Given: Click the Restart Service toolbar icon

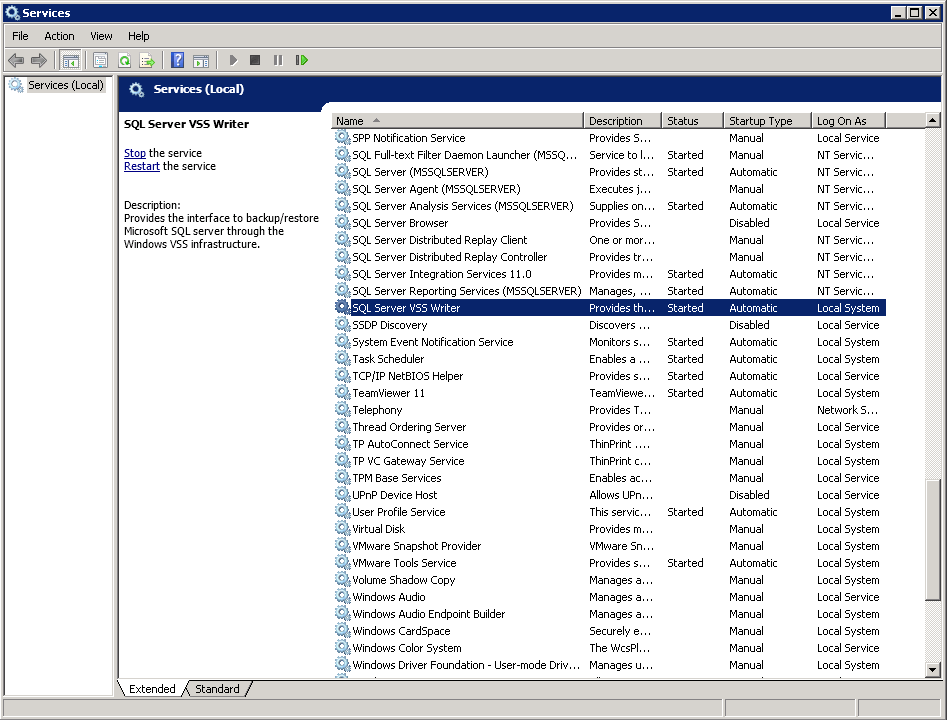Looking at the screenshot, I should 301,61.
